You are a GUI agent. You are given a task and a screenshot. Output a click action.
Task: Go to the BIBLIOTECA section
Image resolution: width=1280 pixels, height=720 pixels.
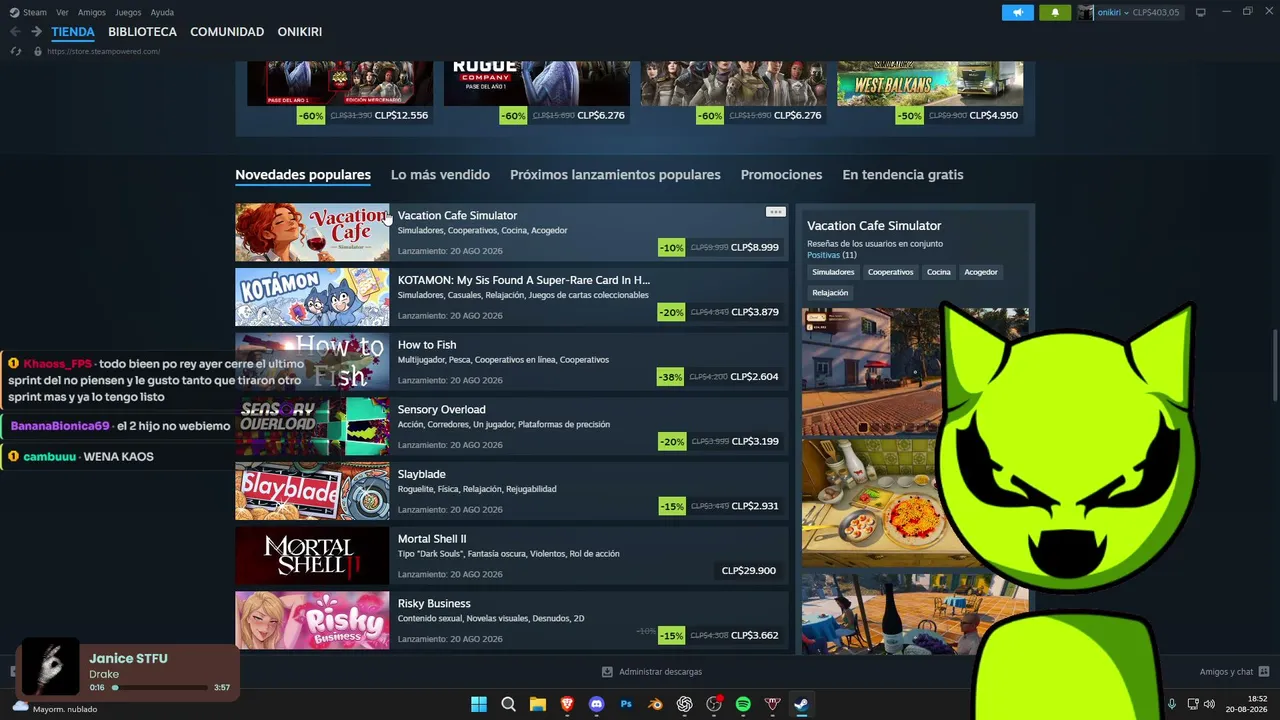tap(142, 32)
